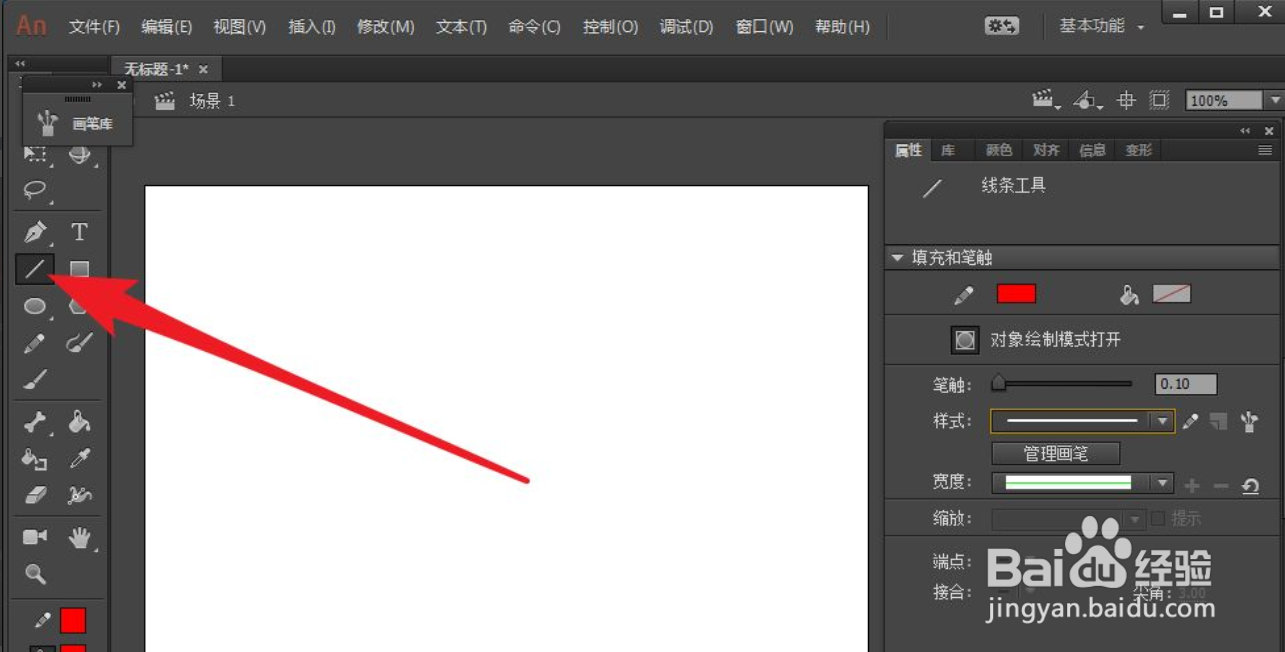This screenshot has width=1285, height=652.
Task: Select the Lasso tool
Action: click(35, 189)
